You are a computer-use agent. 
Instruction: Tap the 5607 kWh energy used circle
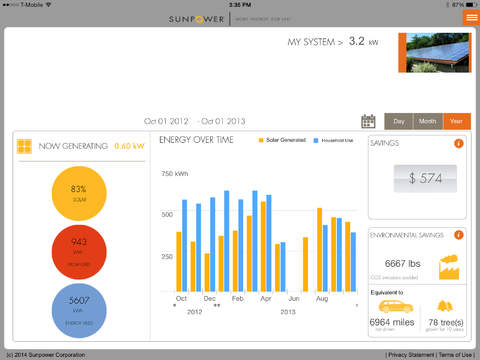(79, 311)
